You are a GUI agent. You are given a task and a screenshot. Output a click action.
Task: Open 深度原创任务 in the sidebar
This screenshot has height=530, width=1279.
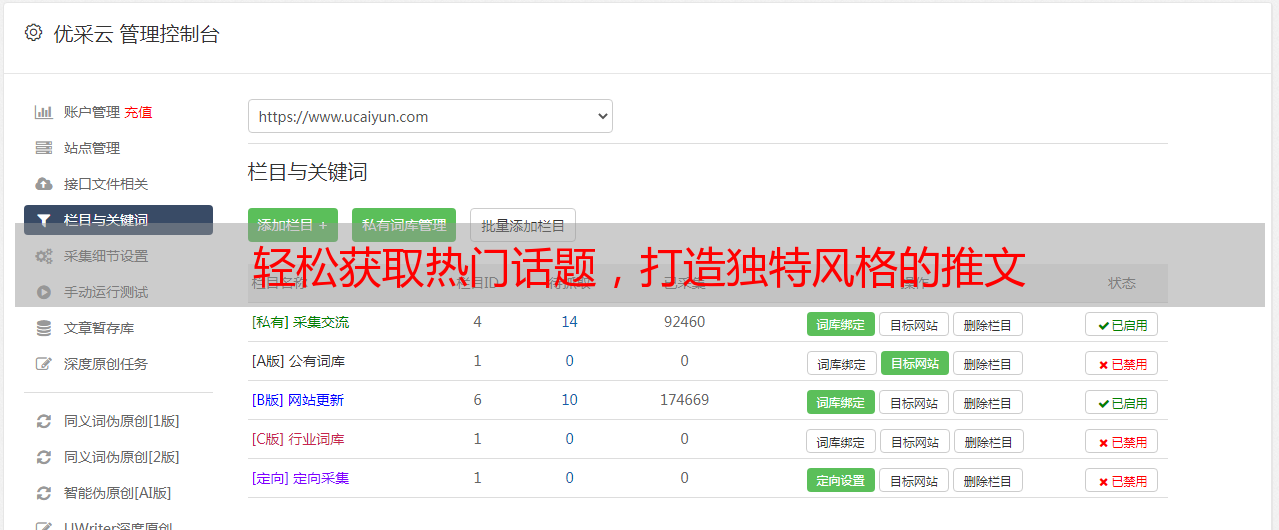(x=106, y=364)
